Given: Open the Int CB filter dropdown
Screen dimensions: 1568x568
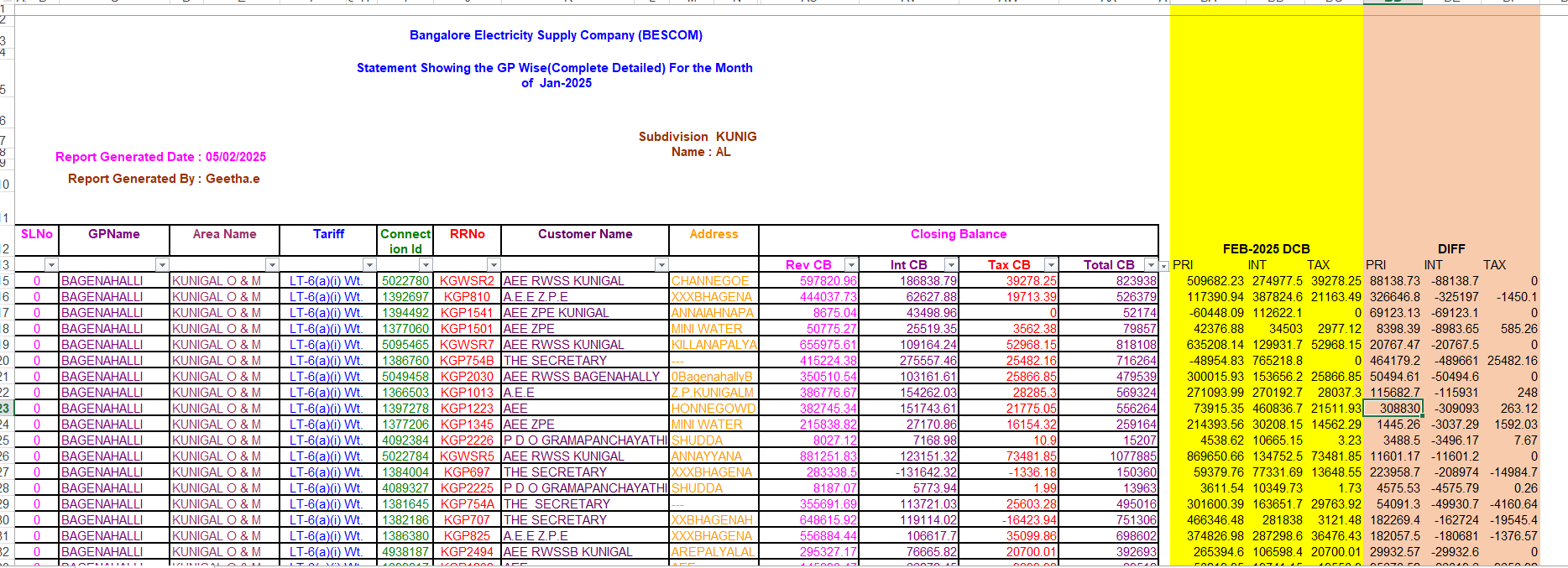Looking at the screenshot, I should coord(950,265).
